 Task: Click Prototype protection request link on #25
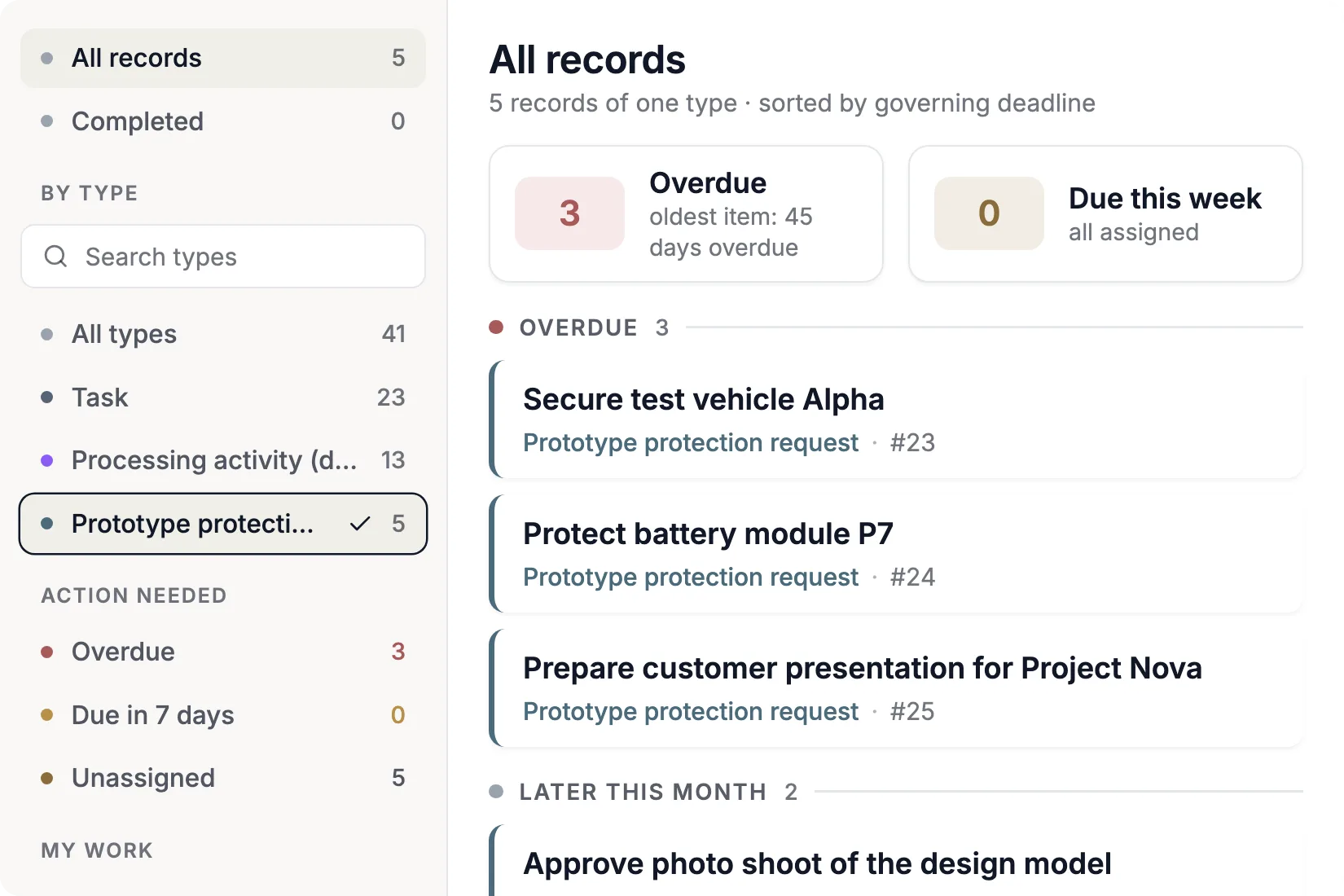(x=691, y=712)
